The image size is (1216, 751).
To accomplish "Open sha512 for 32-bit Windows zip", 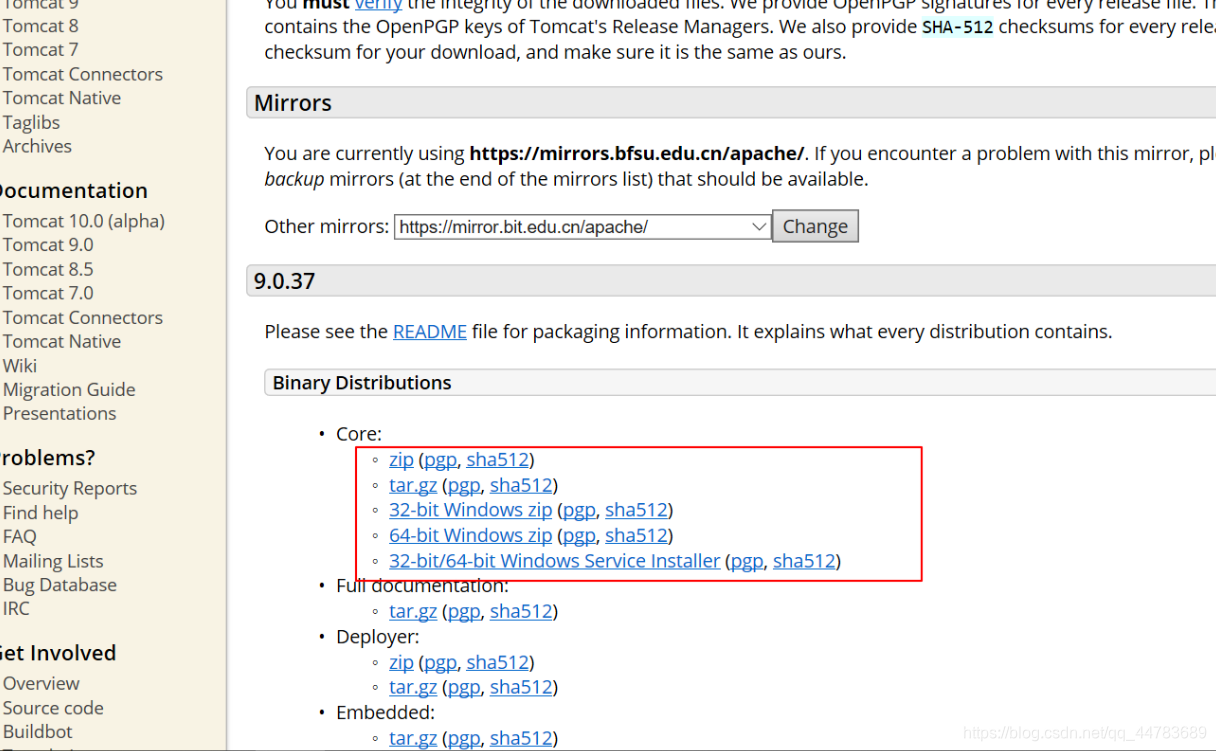I will pos(636,510).
